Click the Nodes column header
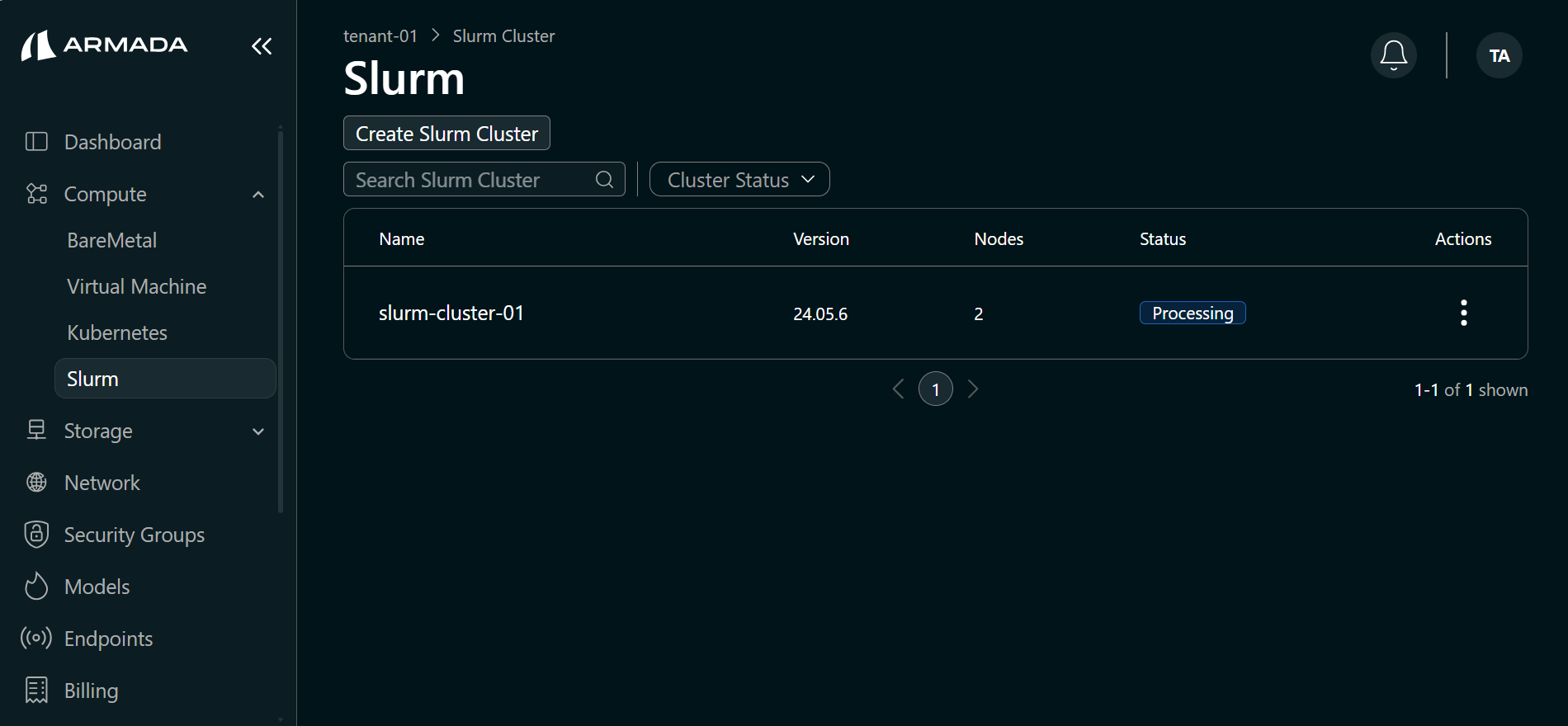The width and height of the screenshot is (1568, 726). pos(999,239)
